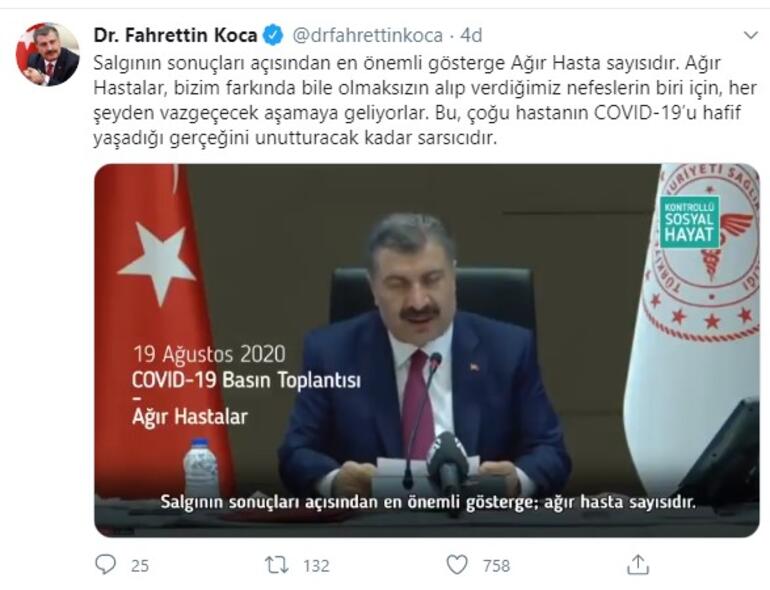Click the reply count 25

[x=140, y=565]
